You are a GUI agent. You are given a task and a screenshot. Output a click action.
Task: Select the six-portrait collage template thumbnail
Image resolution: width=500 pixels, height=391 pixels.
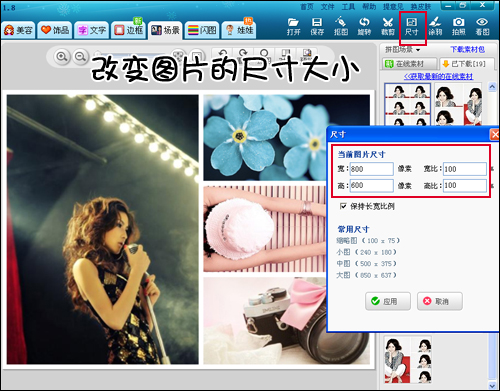click(407, 104)
